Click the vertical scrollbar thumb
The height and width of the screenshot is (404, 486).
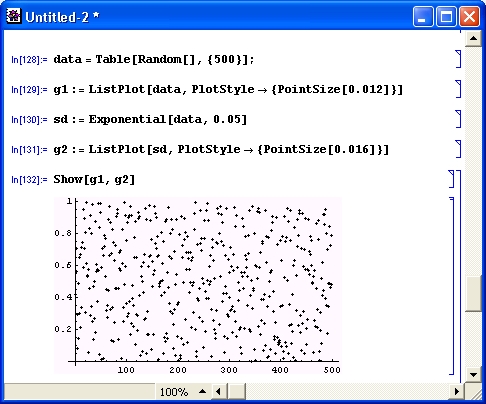473,293
